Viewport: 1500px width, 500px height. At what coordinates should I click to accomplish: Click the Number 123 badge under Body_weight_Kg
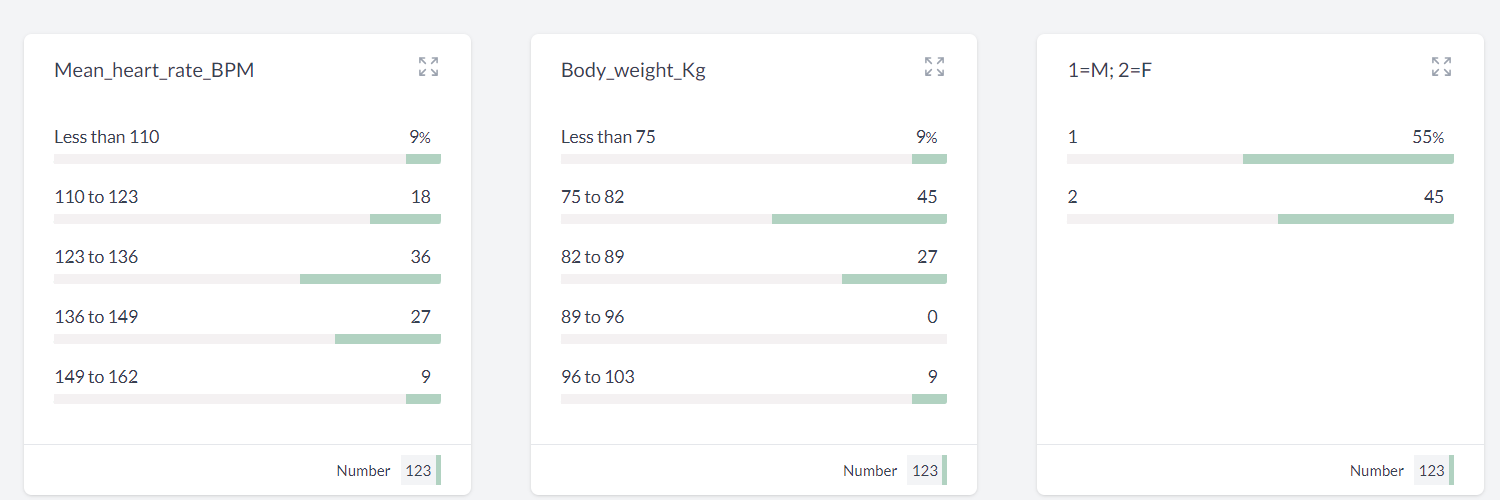[x=927, y=470]
